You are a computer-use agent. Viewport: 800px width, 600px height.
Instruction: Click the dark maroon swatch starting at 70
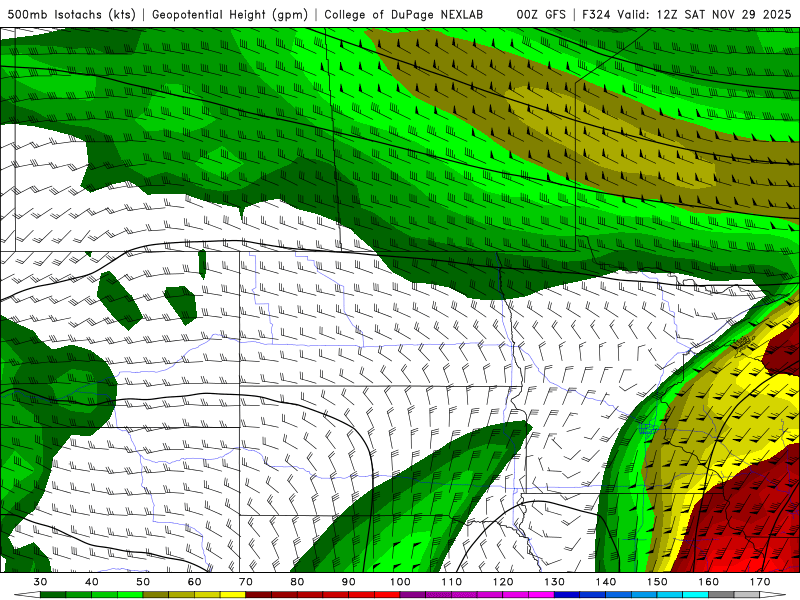coord(259,595)
